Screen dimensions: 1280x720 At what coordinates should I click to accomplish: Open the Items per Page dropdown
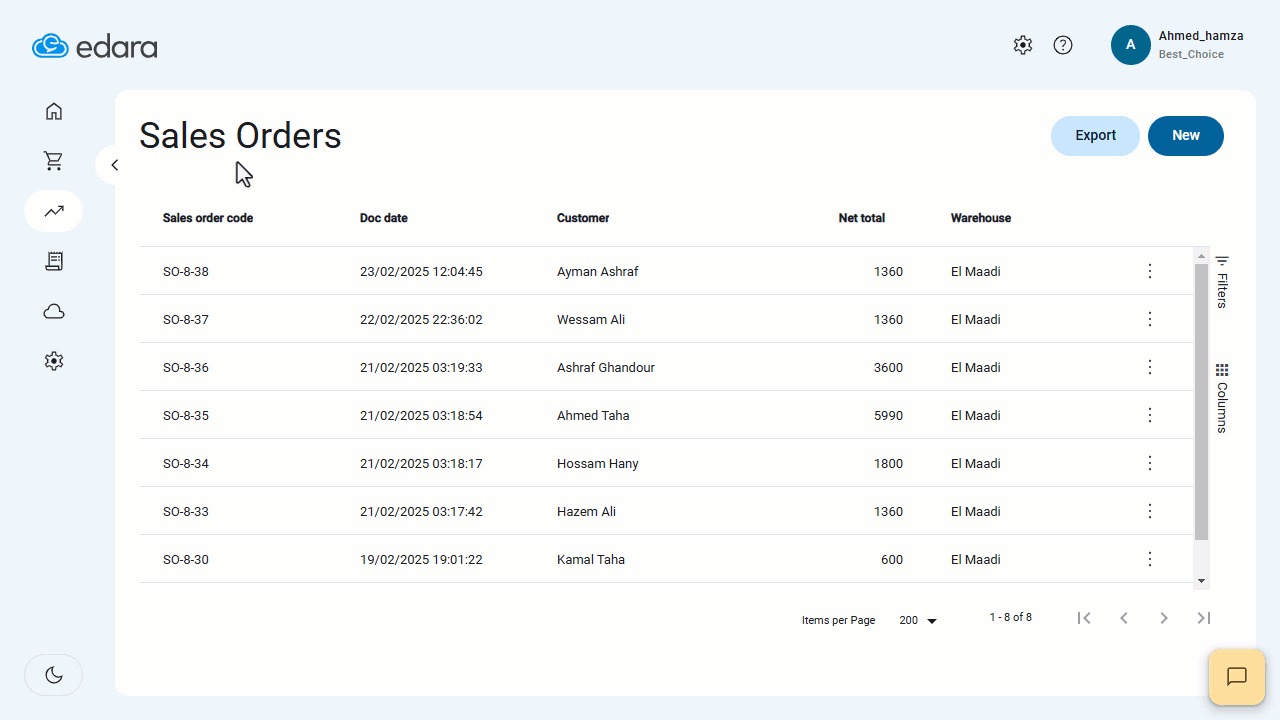pos(918,620)
